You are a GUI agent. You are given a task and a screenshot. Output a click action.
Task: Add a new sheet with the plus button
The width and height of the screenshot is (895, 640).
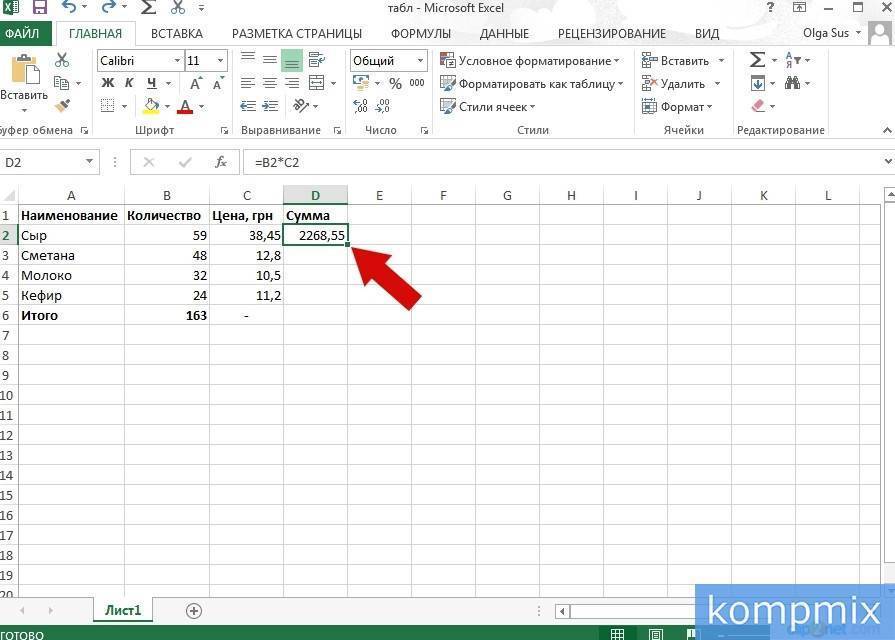(194, 610)
